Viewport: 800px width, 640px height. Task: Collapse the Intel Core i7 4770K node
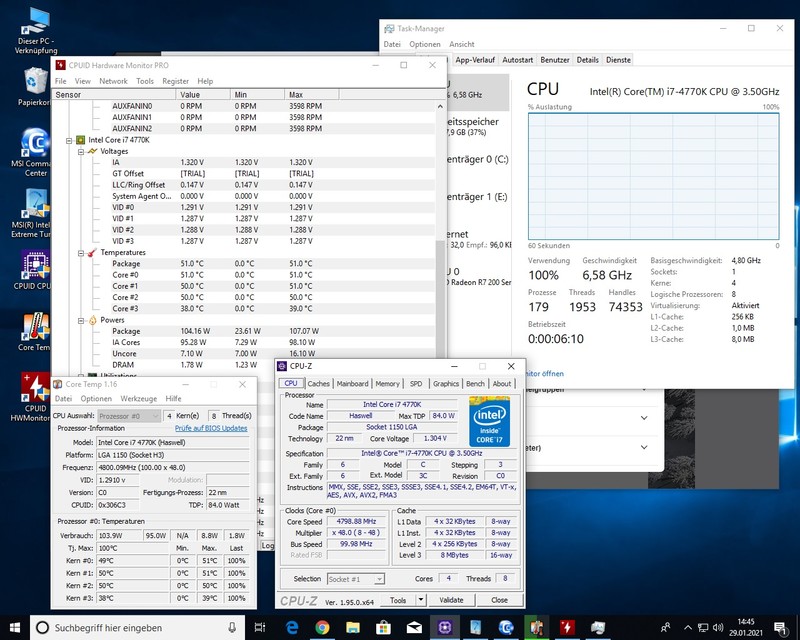tap(69, 140)
